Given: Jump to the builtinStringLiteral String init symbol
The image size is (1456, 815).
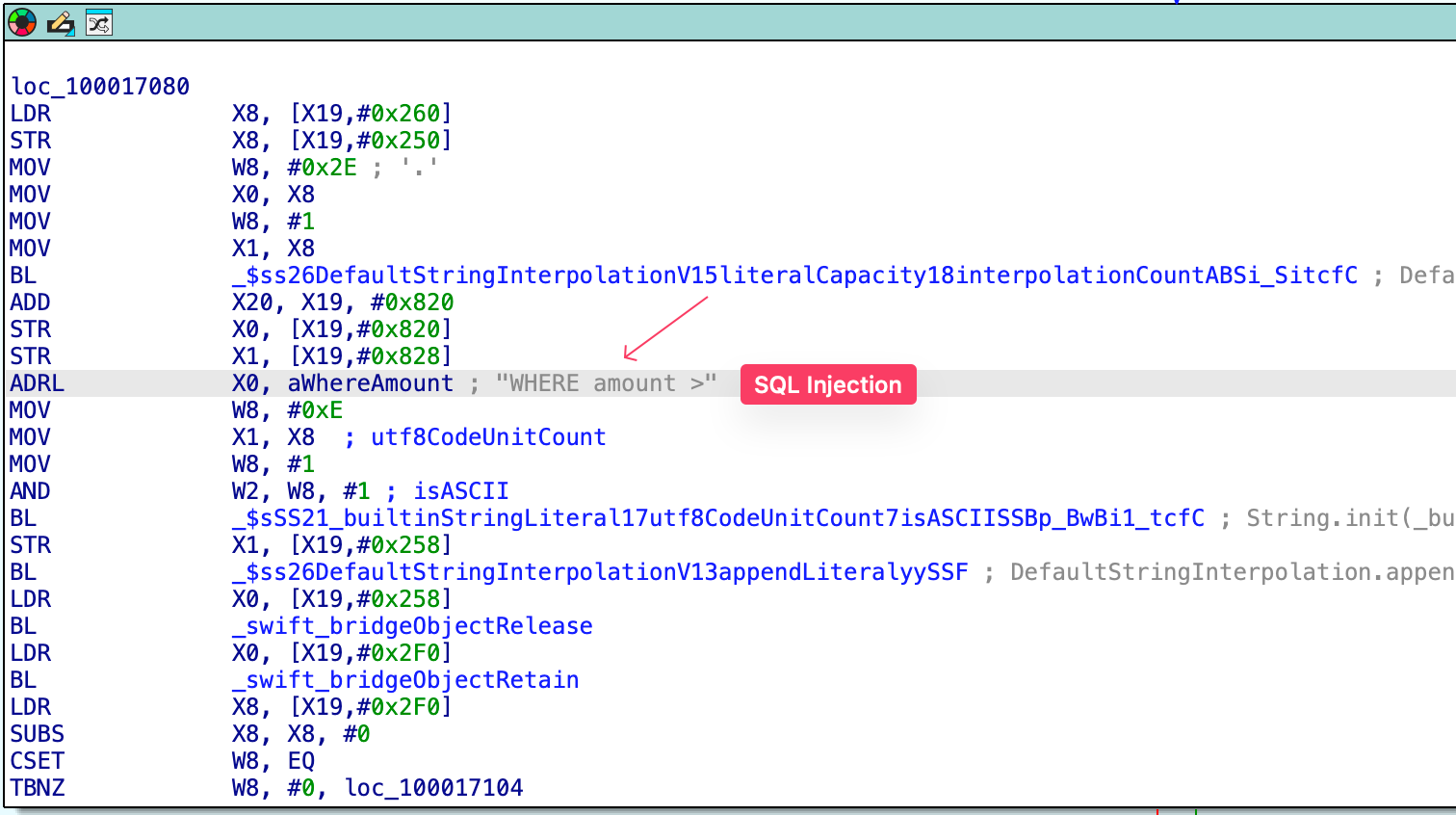Looking at the screenshot, I should point(717,518).
